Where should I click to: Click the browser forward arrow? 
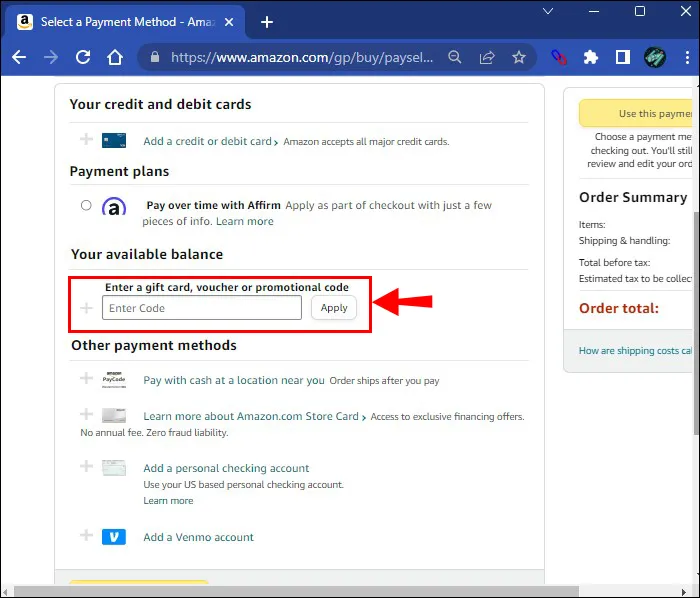51,57
